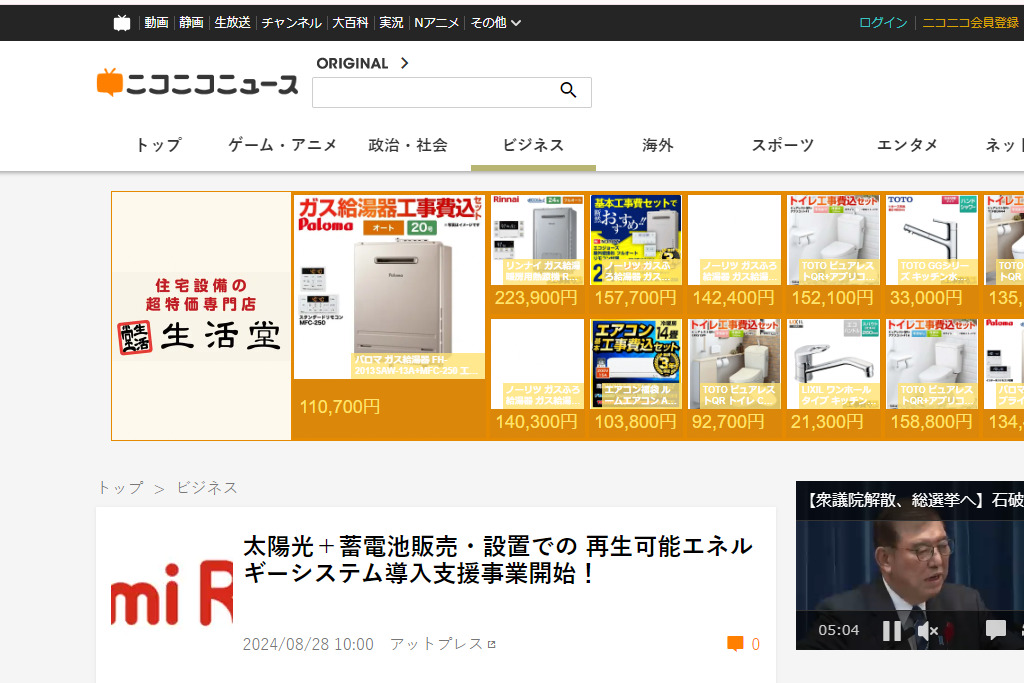This screenshot has height=683, width=1024.
Task: Click the トップ breadcrumb link
Action: pos(121,488)
